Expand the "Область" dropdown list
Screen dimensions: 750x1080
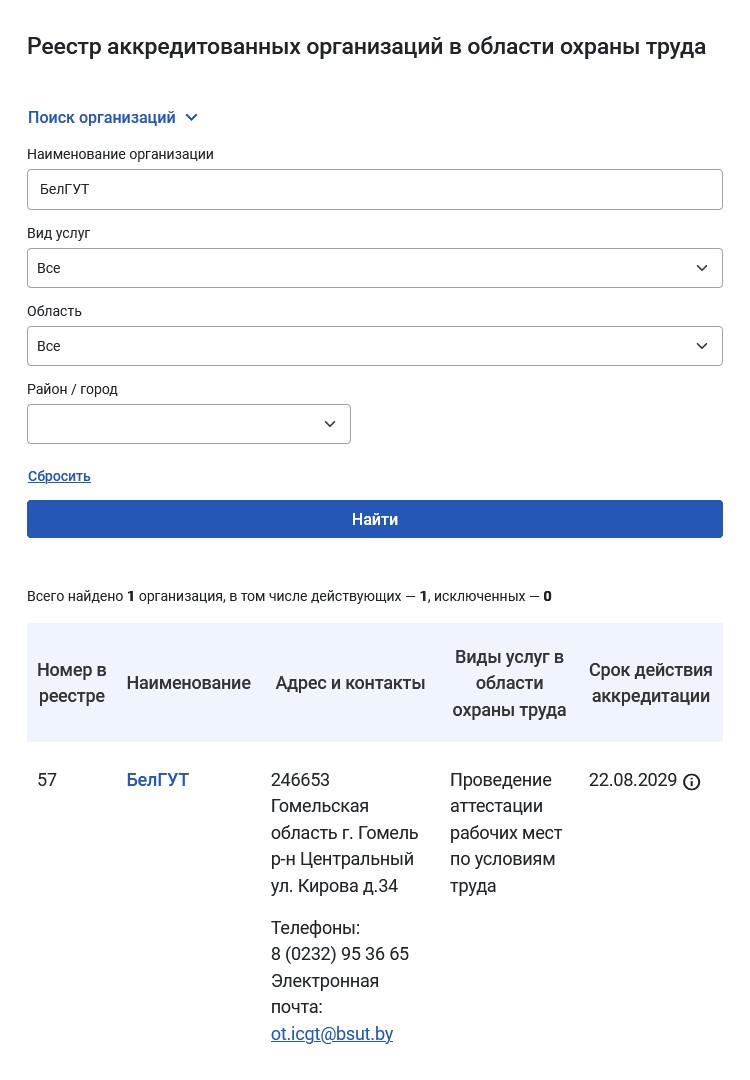point(374,346)
